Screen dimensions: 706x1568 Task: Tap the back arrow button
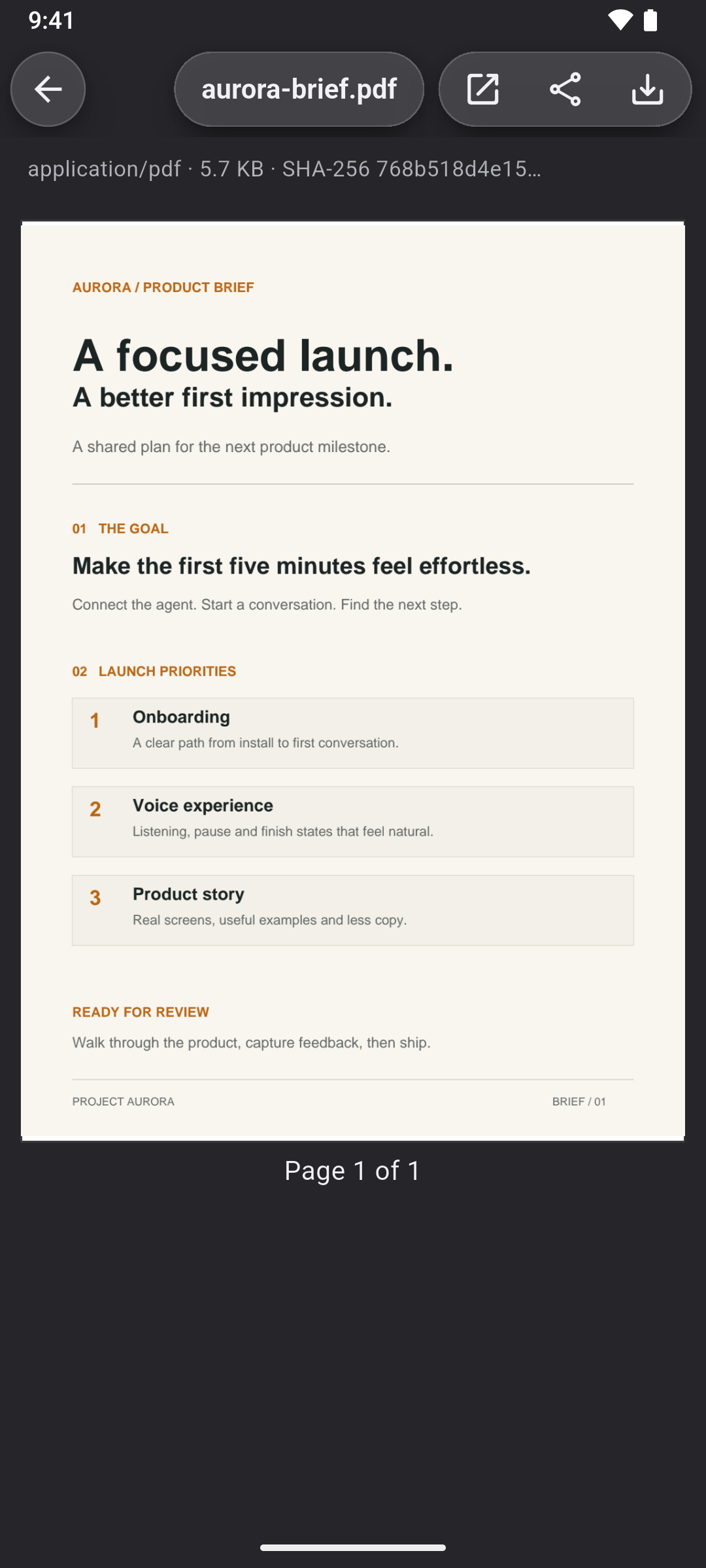point(48,89)
